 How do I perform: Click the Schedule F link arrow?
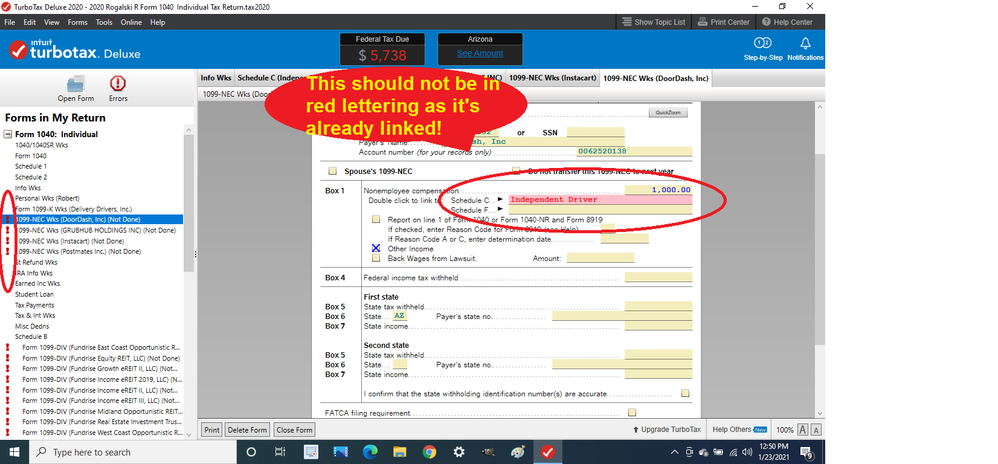(x=499, y=210)
